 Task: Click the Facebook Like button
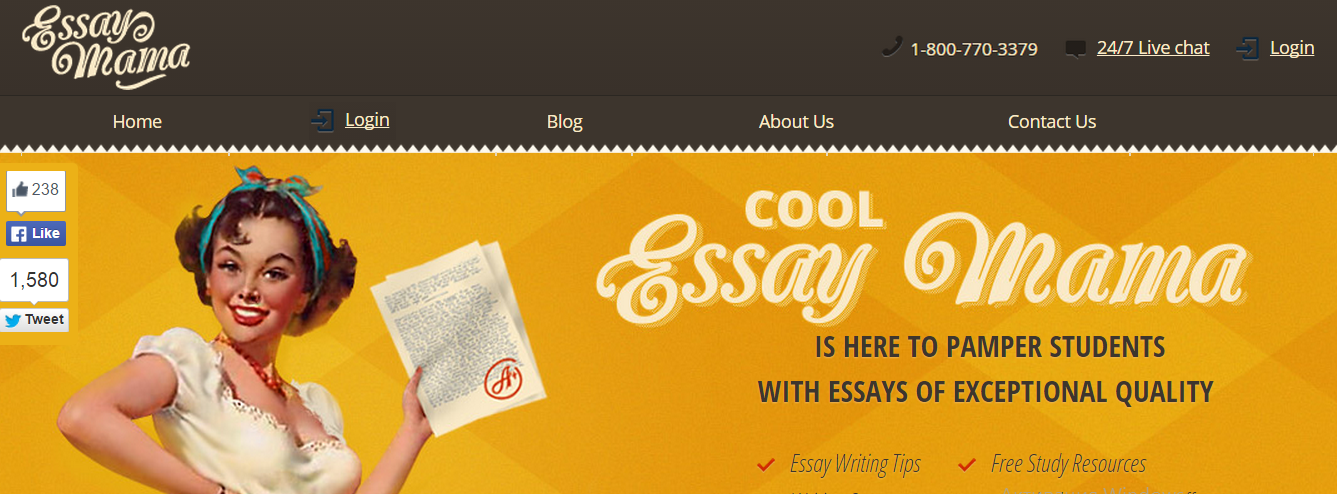36,234
